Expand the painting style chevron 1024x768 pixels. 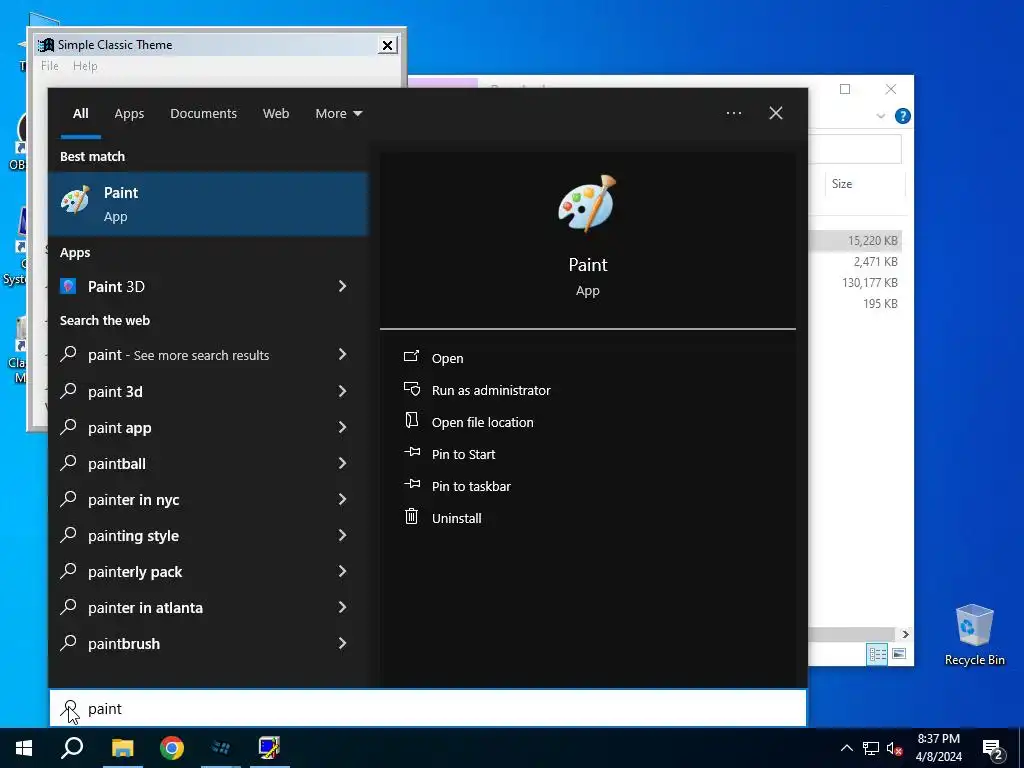tap(342, 535)
